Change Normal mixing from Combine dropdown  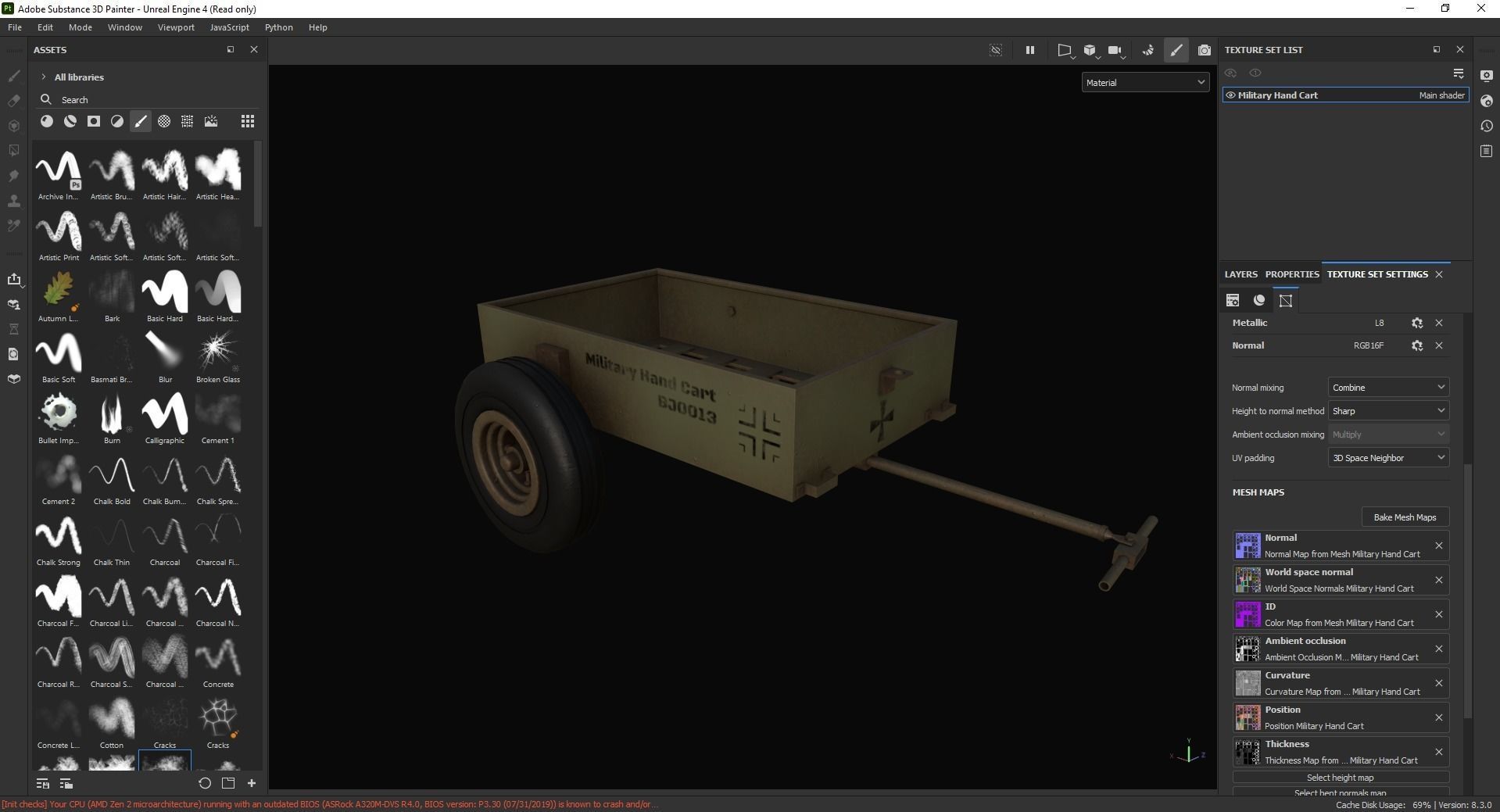click(x=1387, y=387)
